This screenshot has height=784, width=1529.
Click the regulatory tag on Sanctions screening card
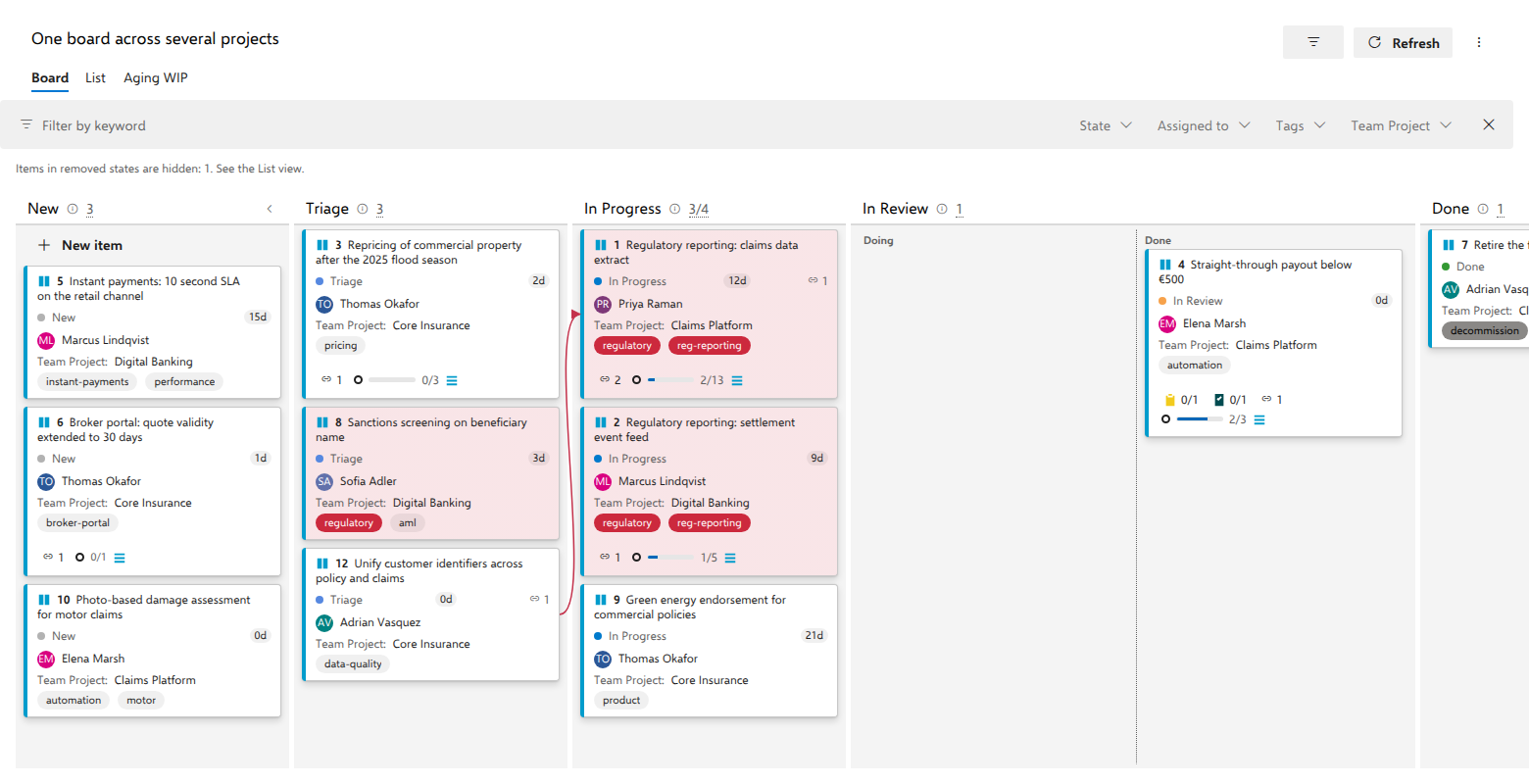coord(349,523)
